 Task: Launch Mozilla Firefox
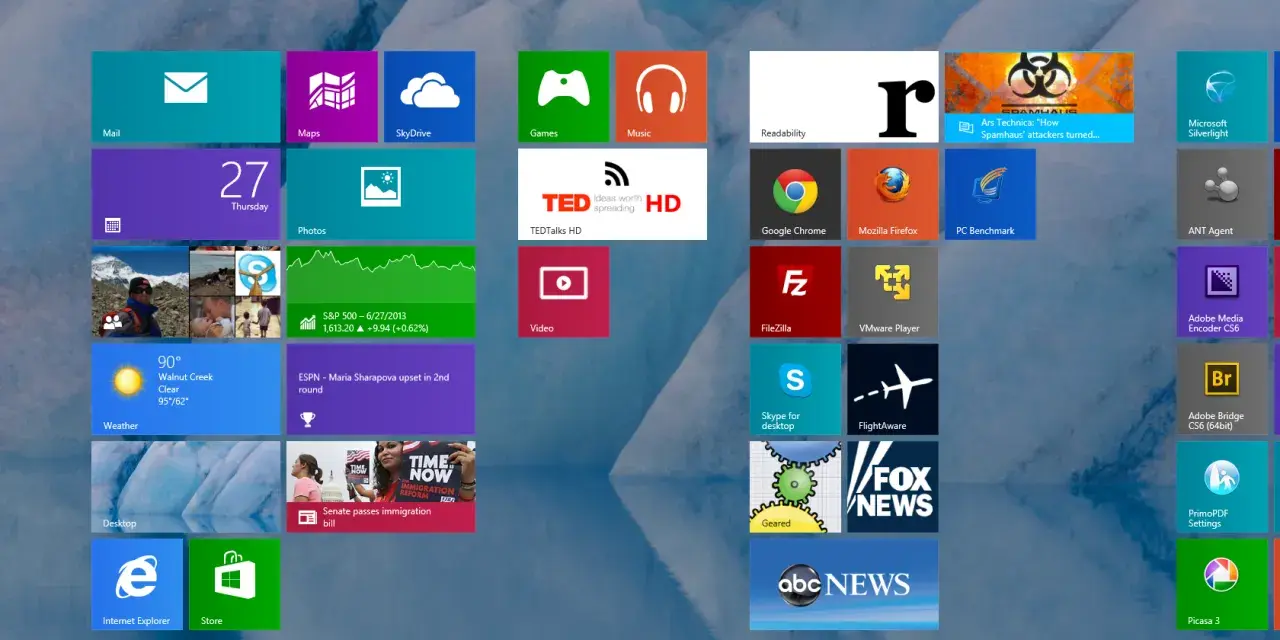[x=893, y=195]
